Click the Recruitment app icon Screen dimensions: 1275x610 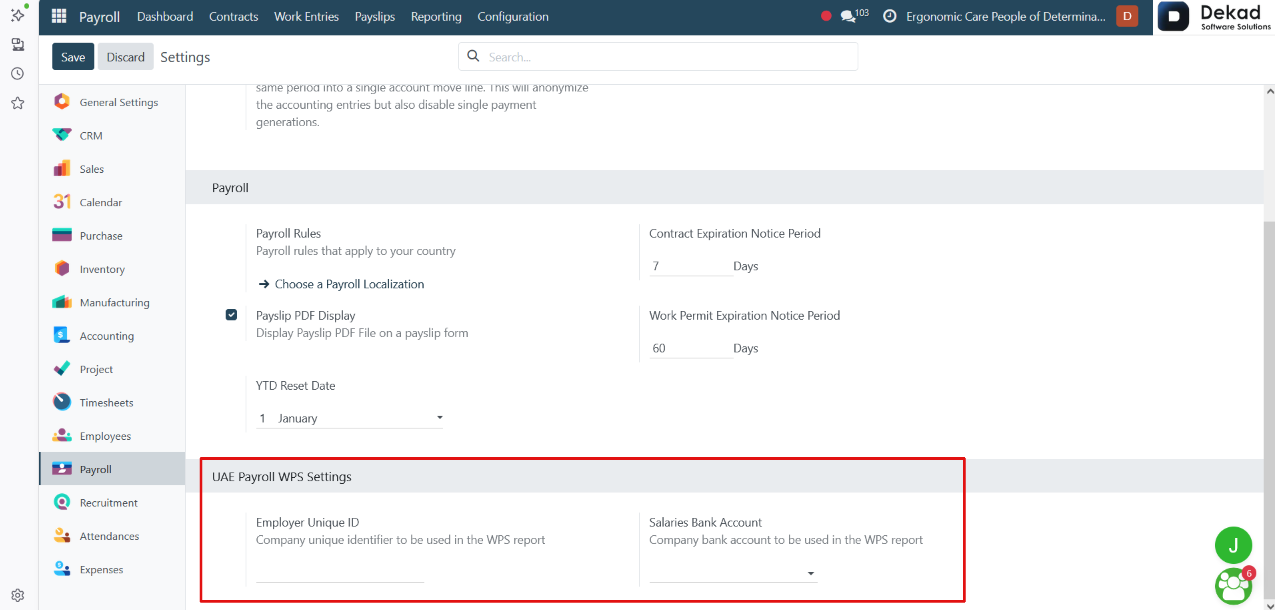(62, 503)
